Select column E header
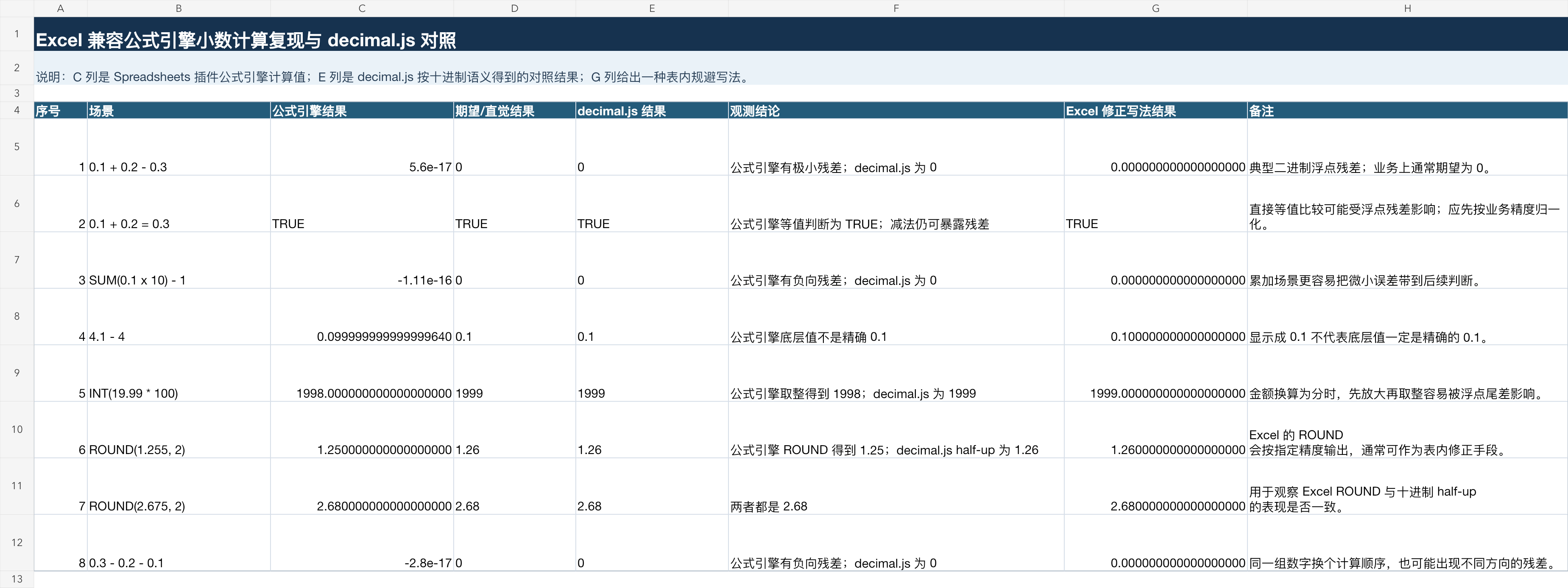This screenshot has width=1568, height=588. 652,8
